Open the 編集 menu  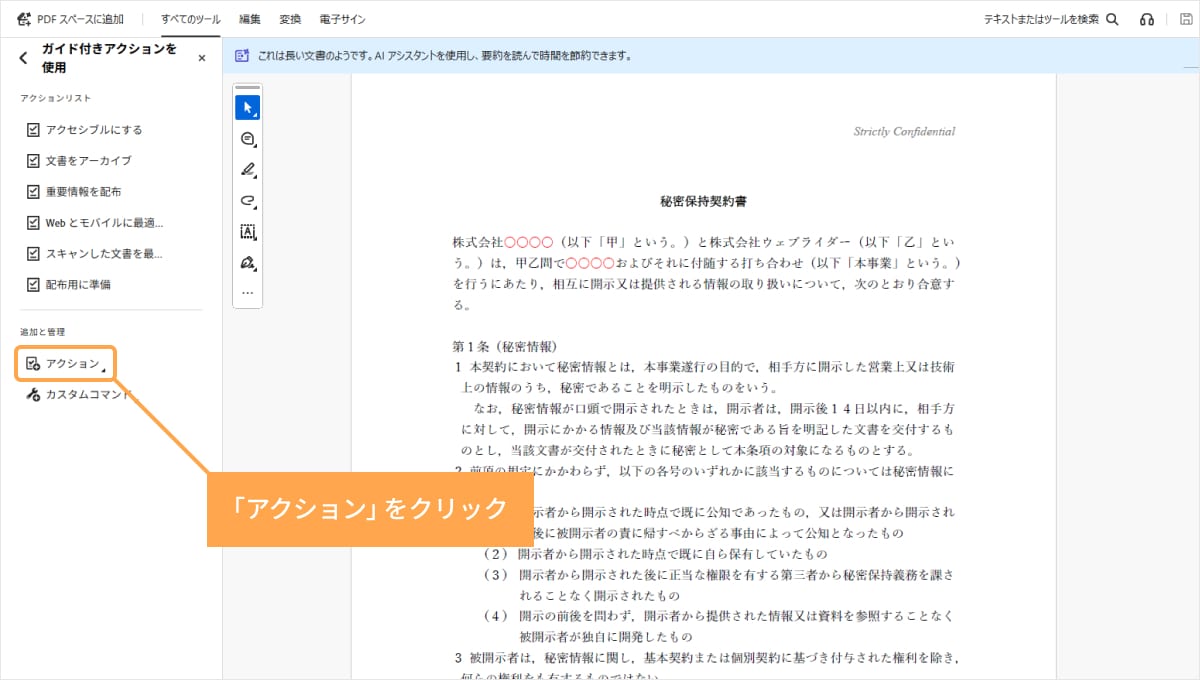[250, 19]
